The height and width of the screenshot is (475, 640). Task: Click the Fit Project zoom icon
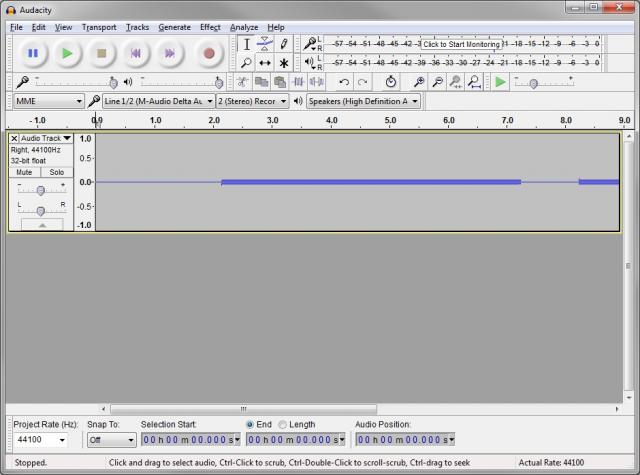474,82
